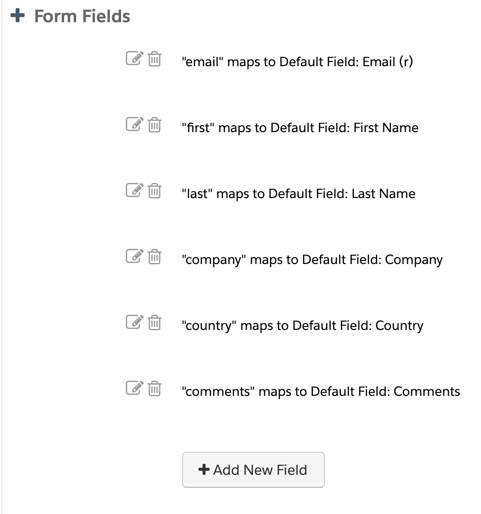Select the company maps to Company text
Screen dimensions: 481x514
(312, 260)
